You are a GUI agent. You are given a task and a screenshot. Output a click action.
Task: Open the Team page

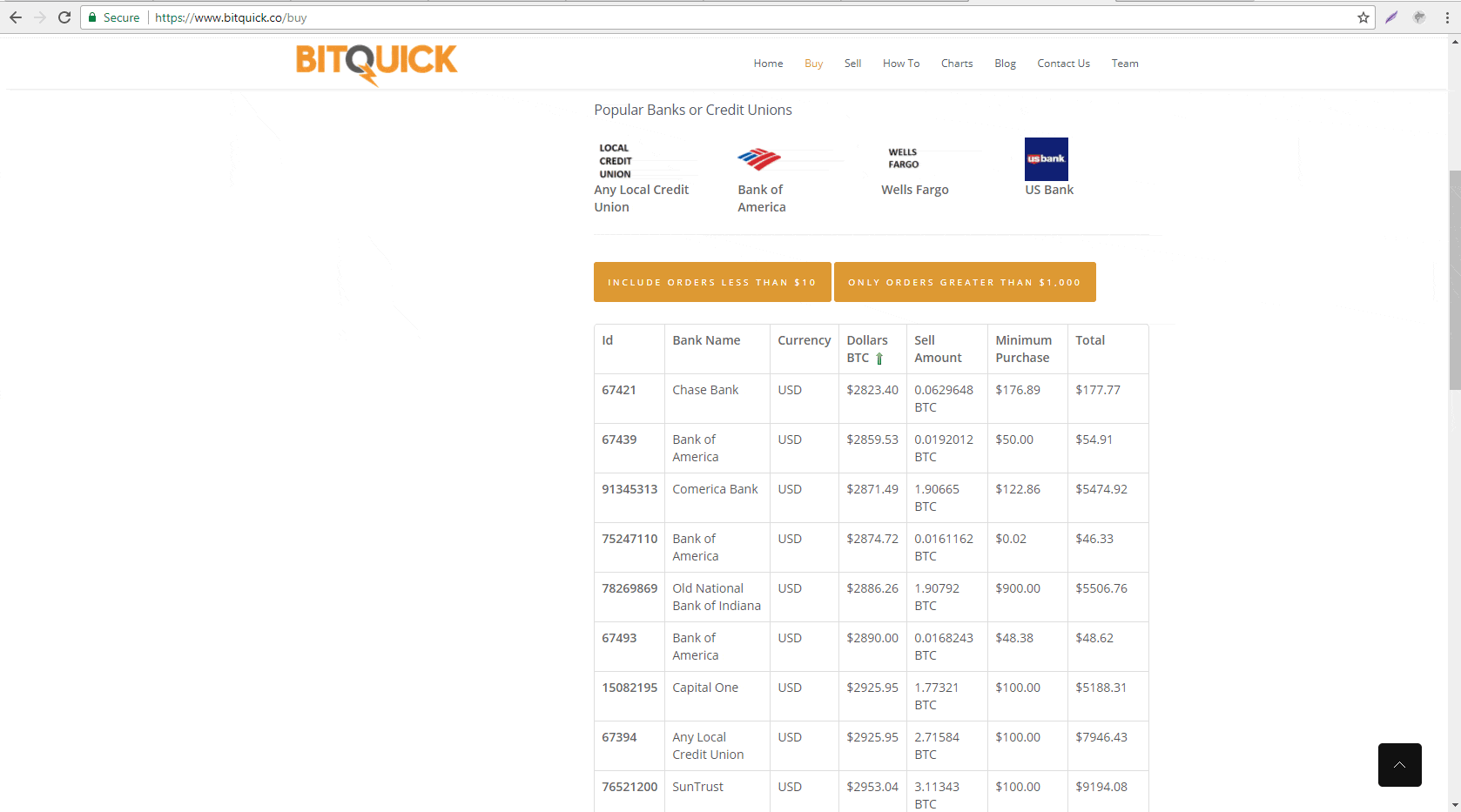(x=1125, y=64)
